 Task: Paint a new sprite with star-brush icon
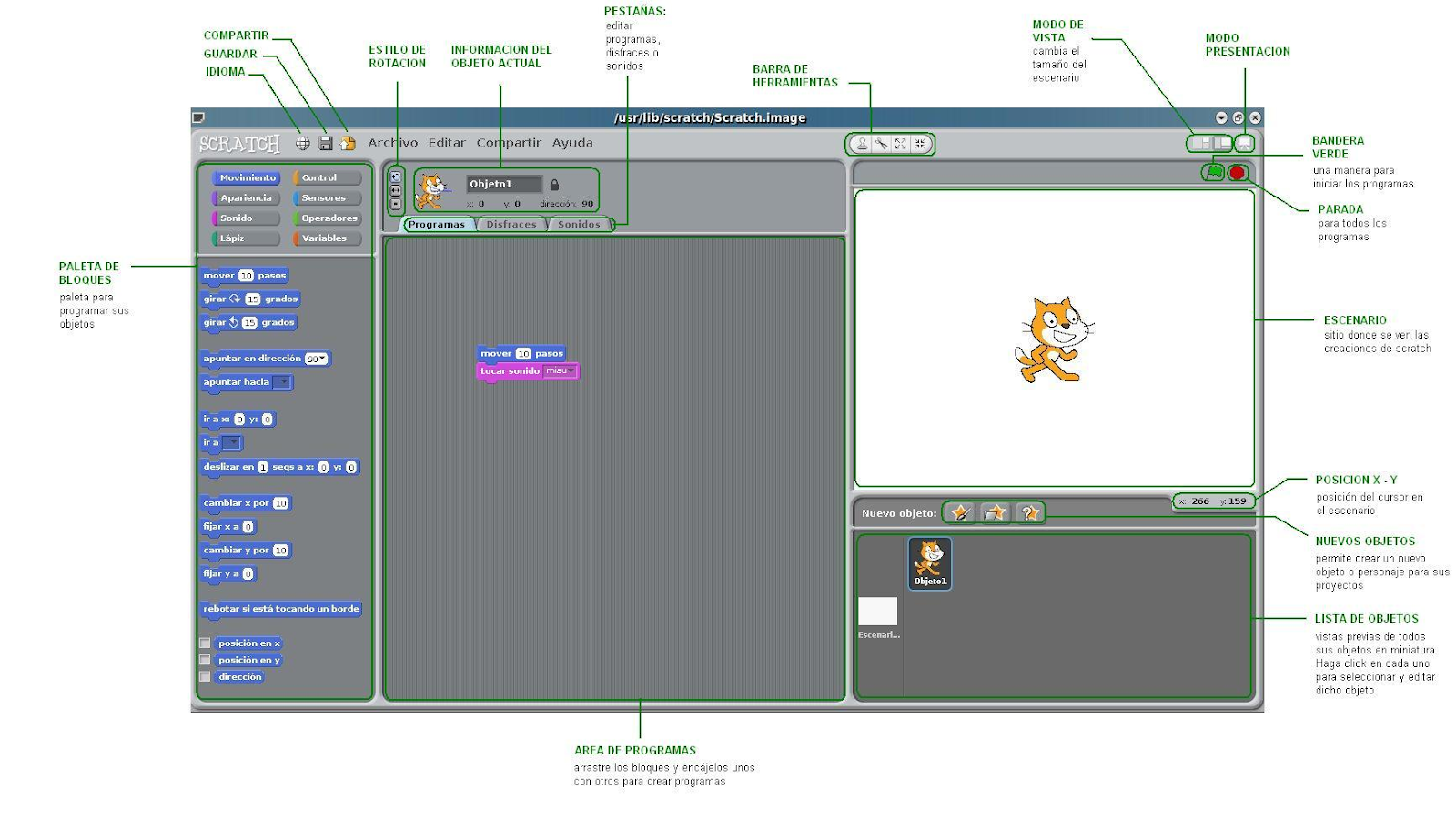pyautogui.click(x=959, y=513)
